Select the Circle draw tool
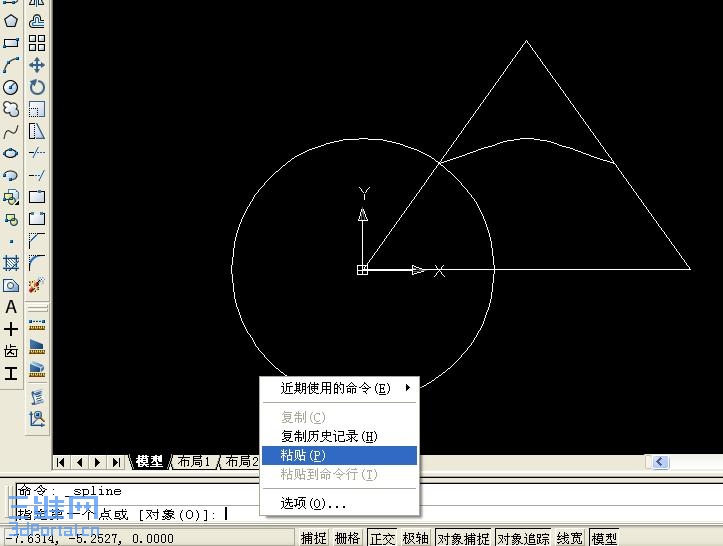 [x=11, y=87]
